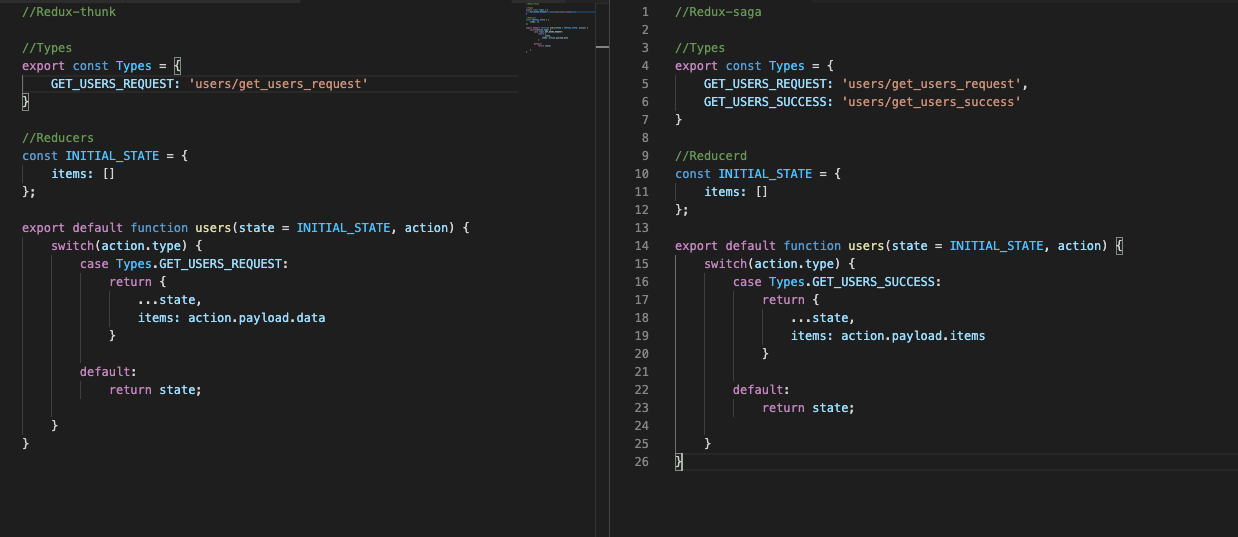1238x537 pixels.
Task: Select line number 6 in gutter
Action: 645,102
